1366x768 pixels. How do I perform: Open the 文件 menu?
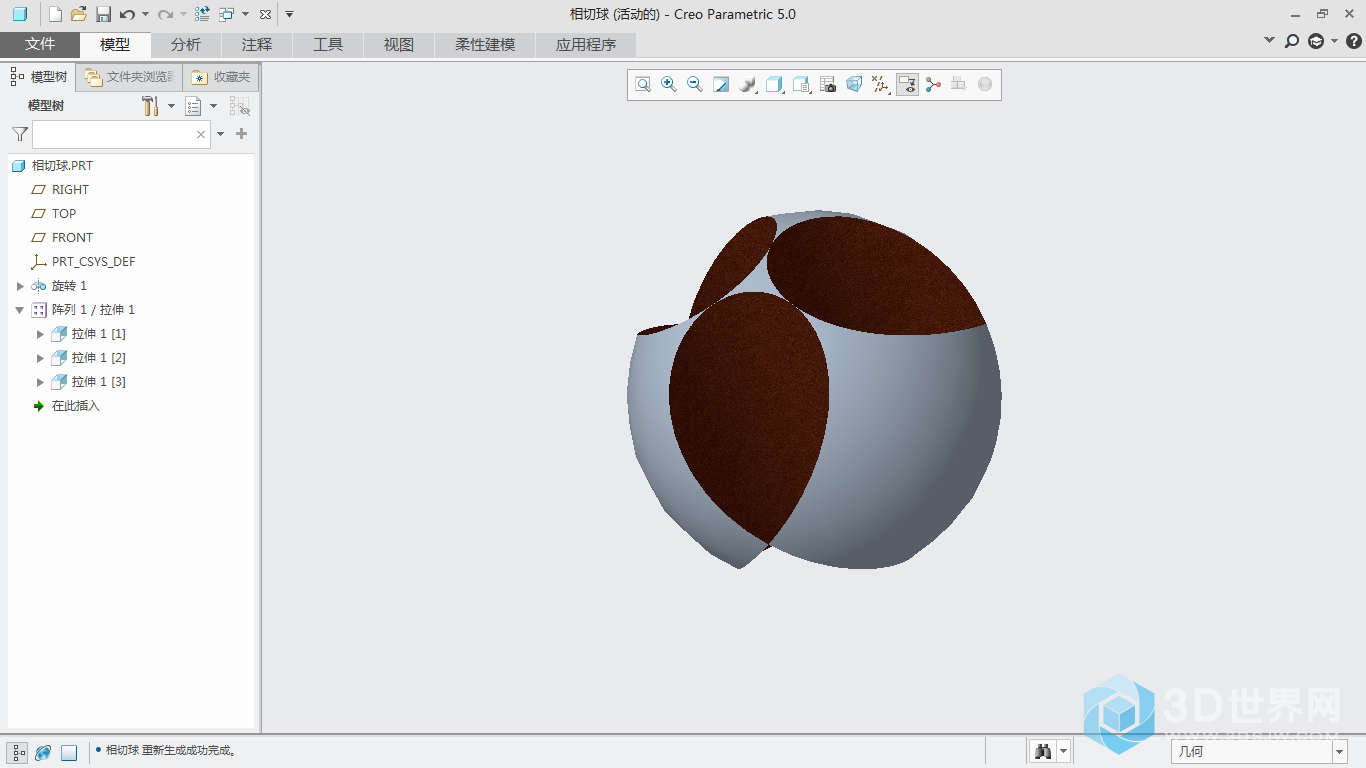click(40, 45)
